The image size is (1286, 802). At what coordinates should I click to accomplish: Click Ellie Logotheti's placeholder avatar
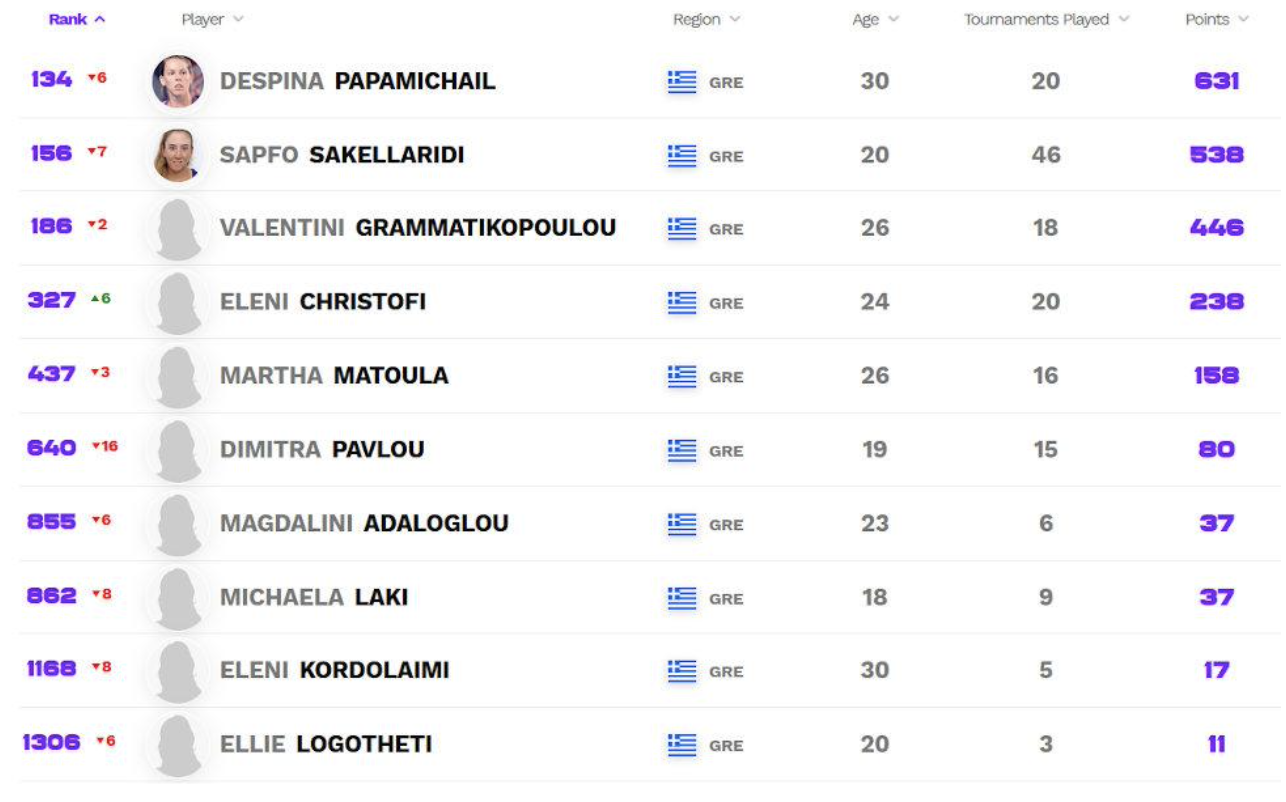[178, 745]
